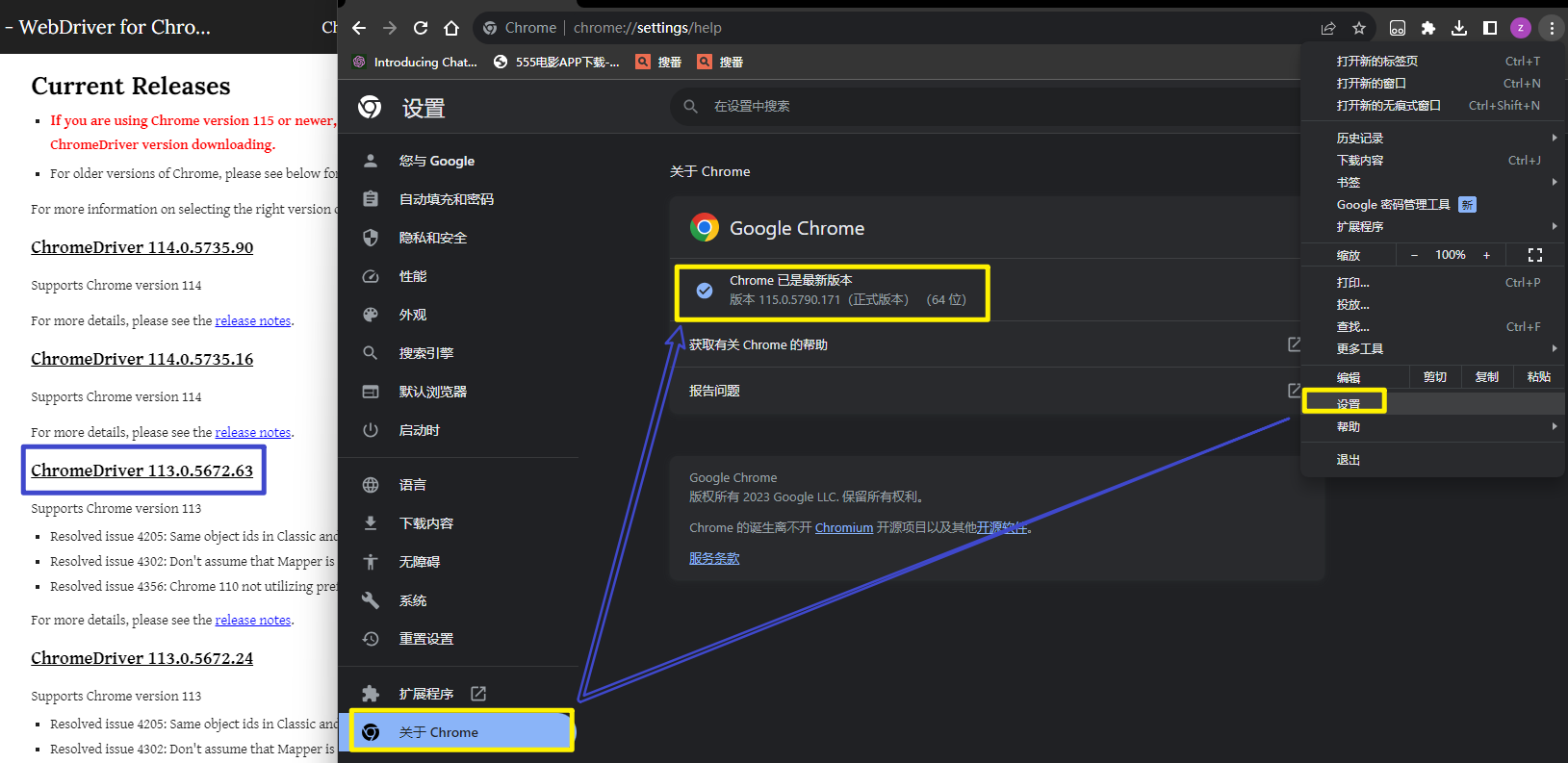Increase zoom with the plus button

(1486, 255)
